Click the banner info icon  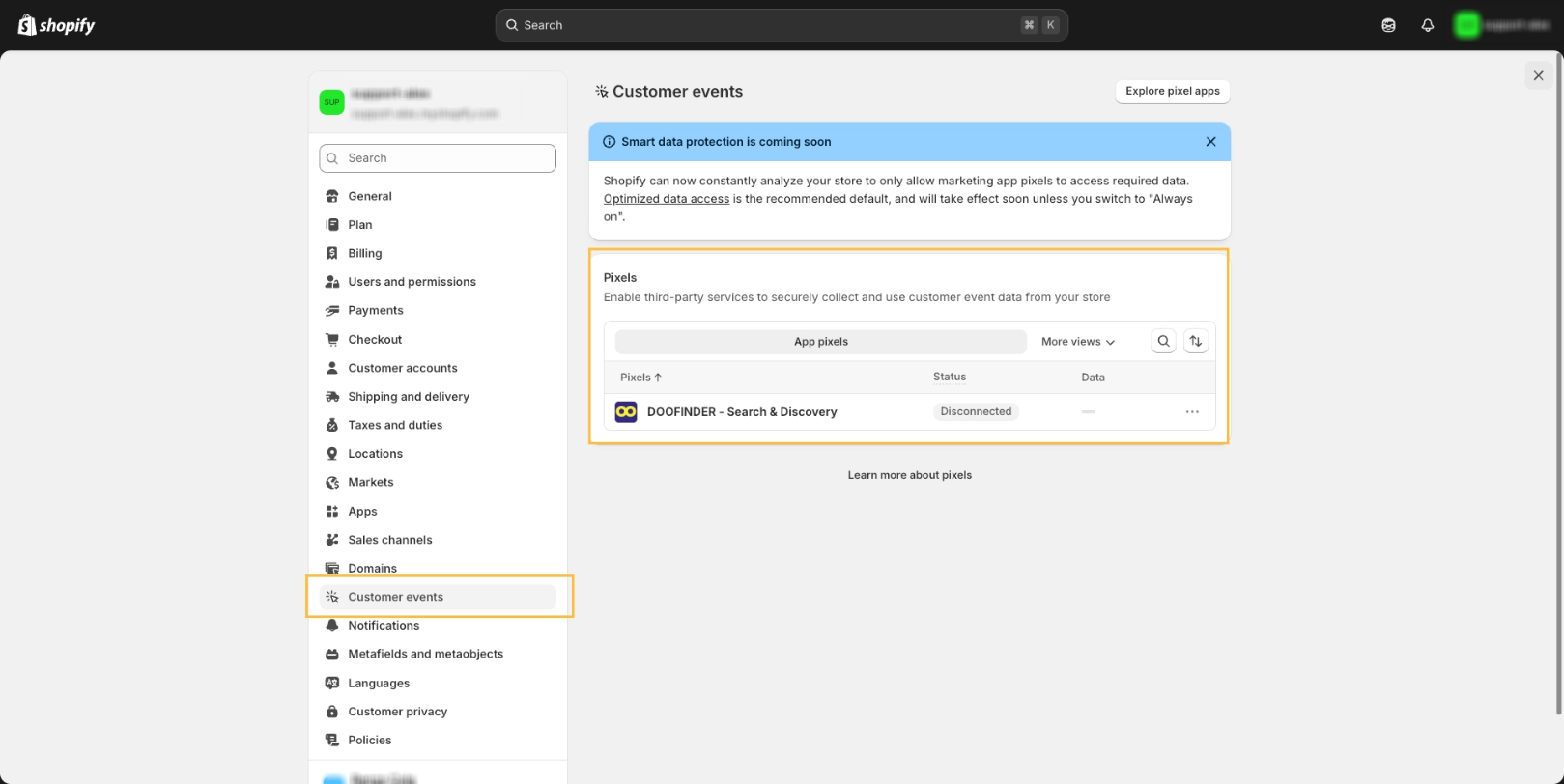[610, 142]
